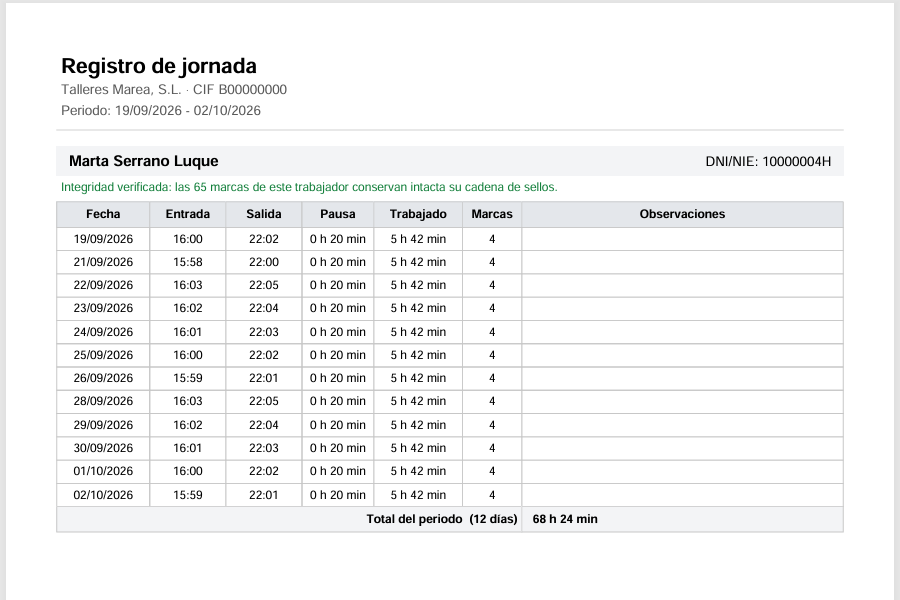The width and height of the screenshot is (900, 600).
Task: Click entry time '16:03' on 22/09/2026
Action: click(188, 285)
